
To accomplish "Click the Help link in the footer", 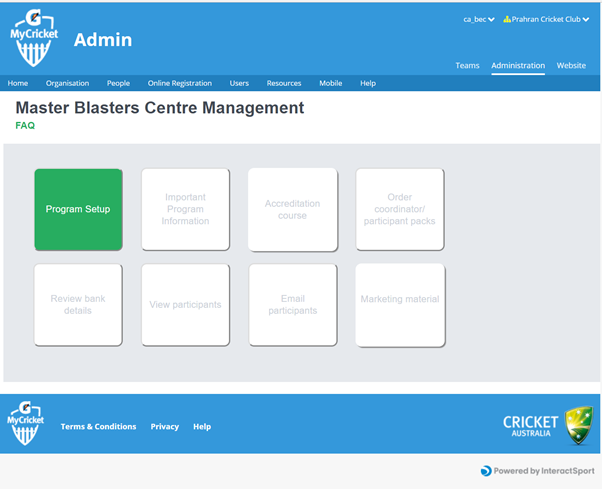I will 202,426.
